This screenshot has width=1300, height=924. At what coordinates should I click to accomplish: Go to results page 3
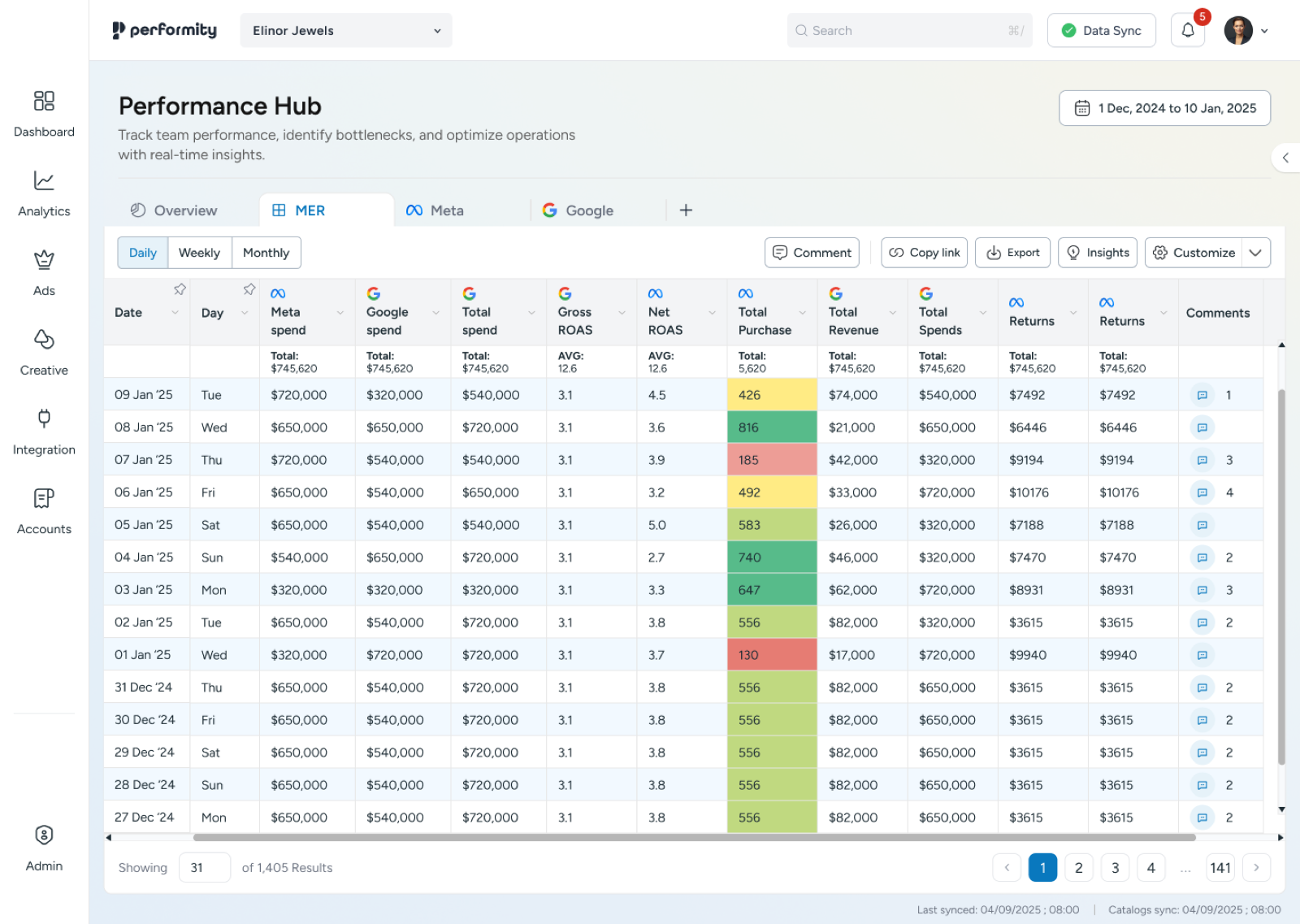pos(1116,867)
